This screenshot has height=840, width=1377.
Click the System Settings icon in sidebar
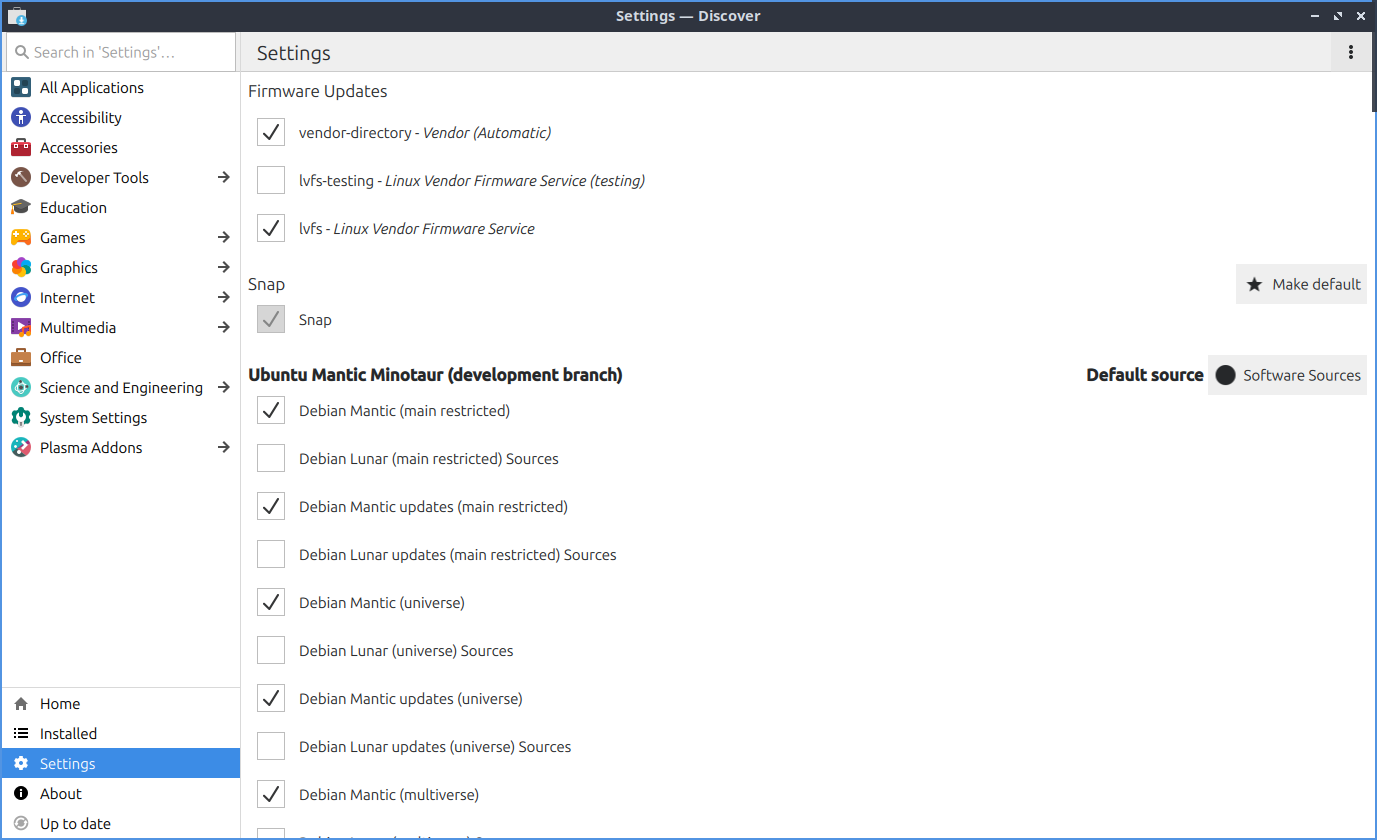point(21,418)
